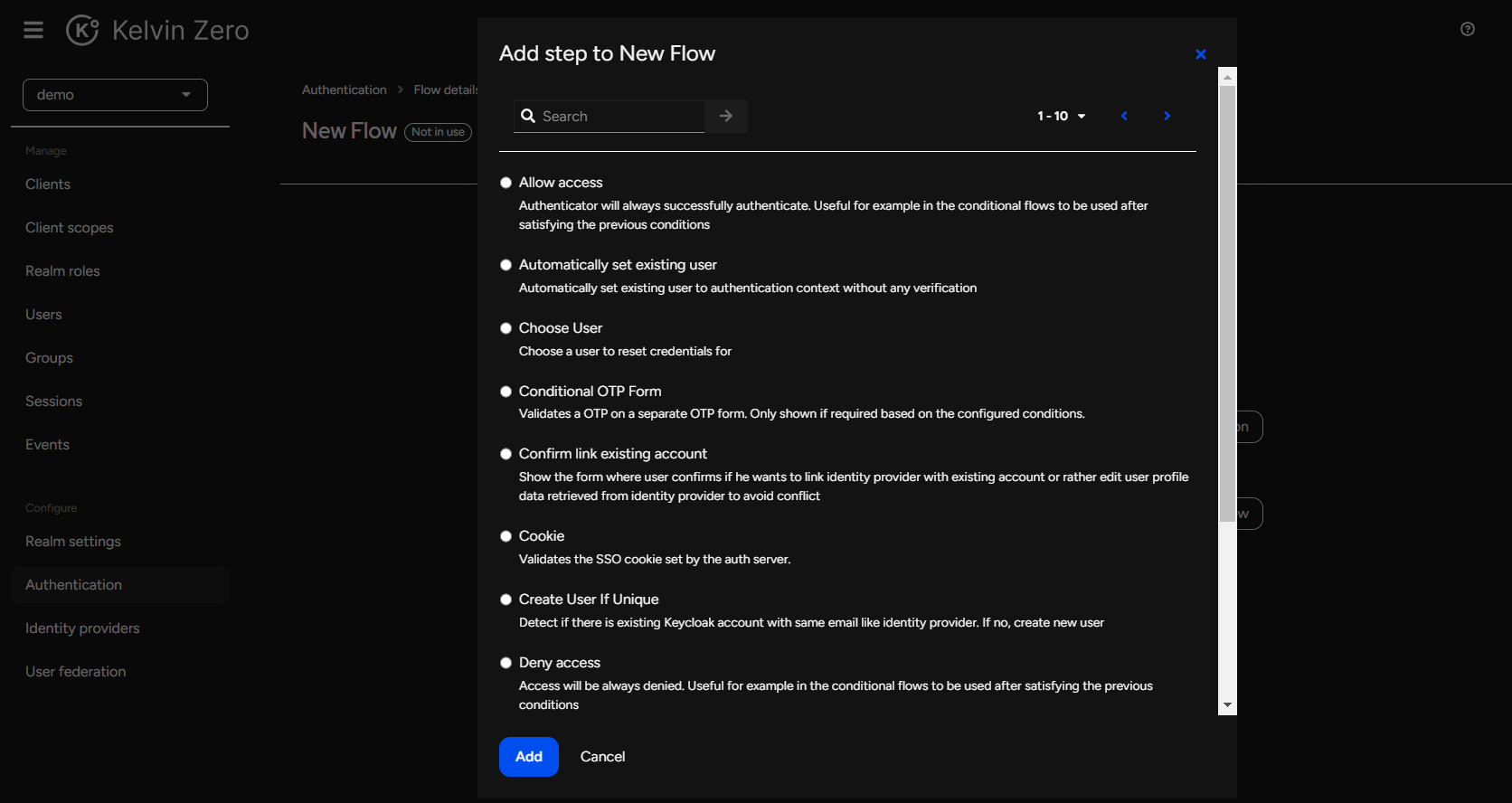Go to next page of steps
The image size is (1512, 803).
(x=1167, y=116)
